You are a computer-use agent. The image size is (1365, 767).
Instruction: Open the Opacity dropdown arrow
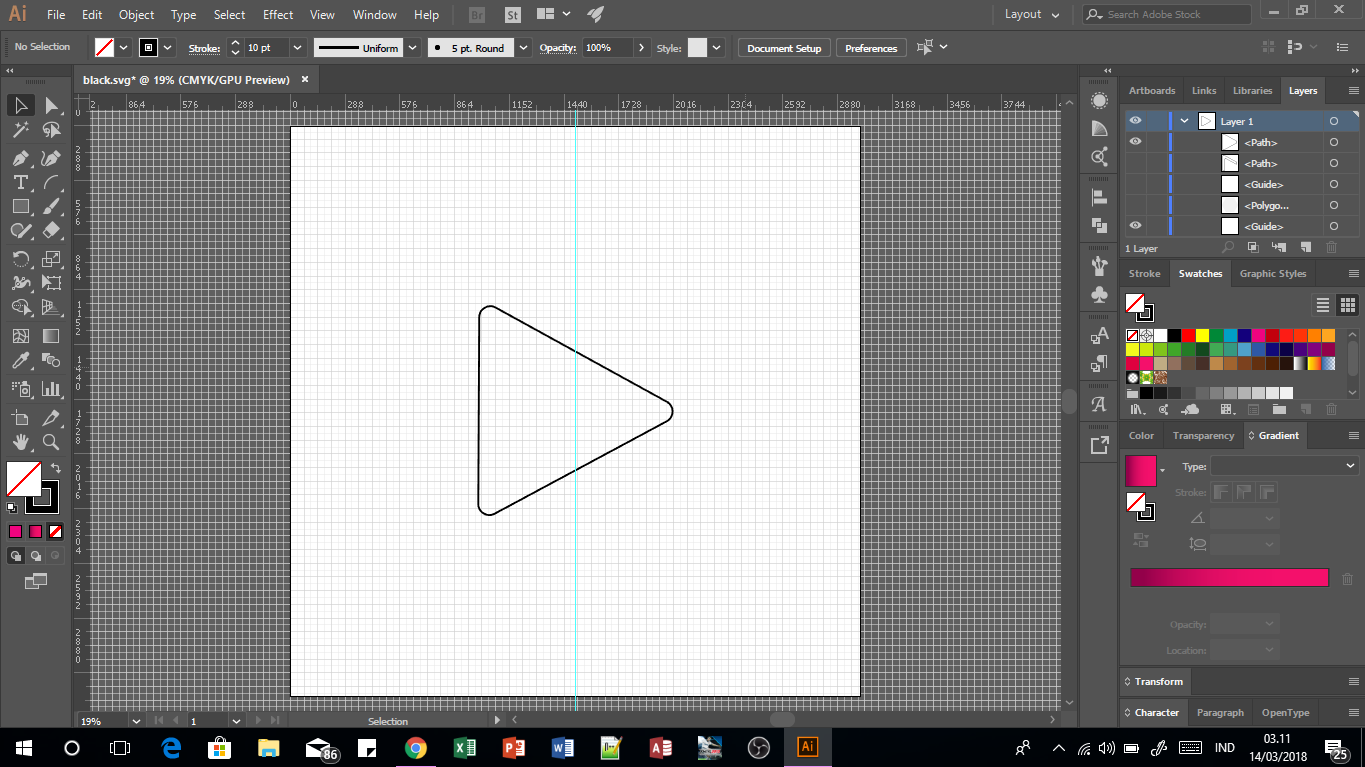pos(640,48)
